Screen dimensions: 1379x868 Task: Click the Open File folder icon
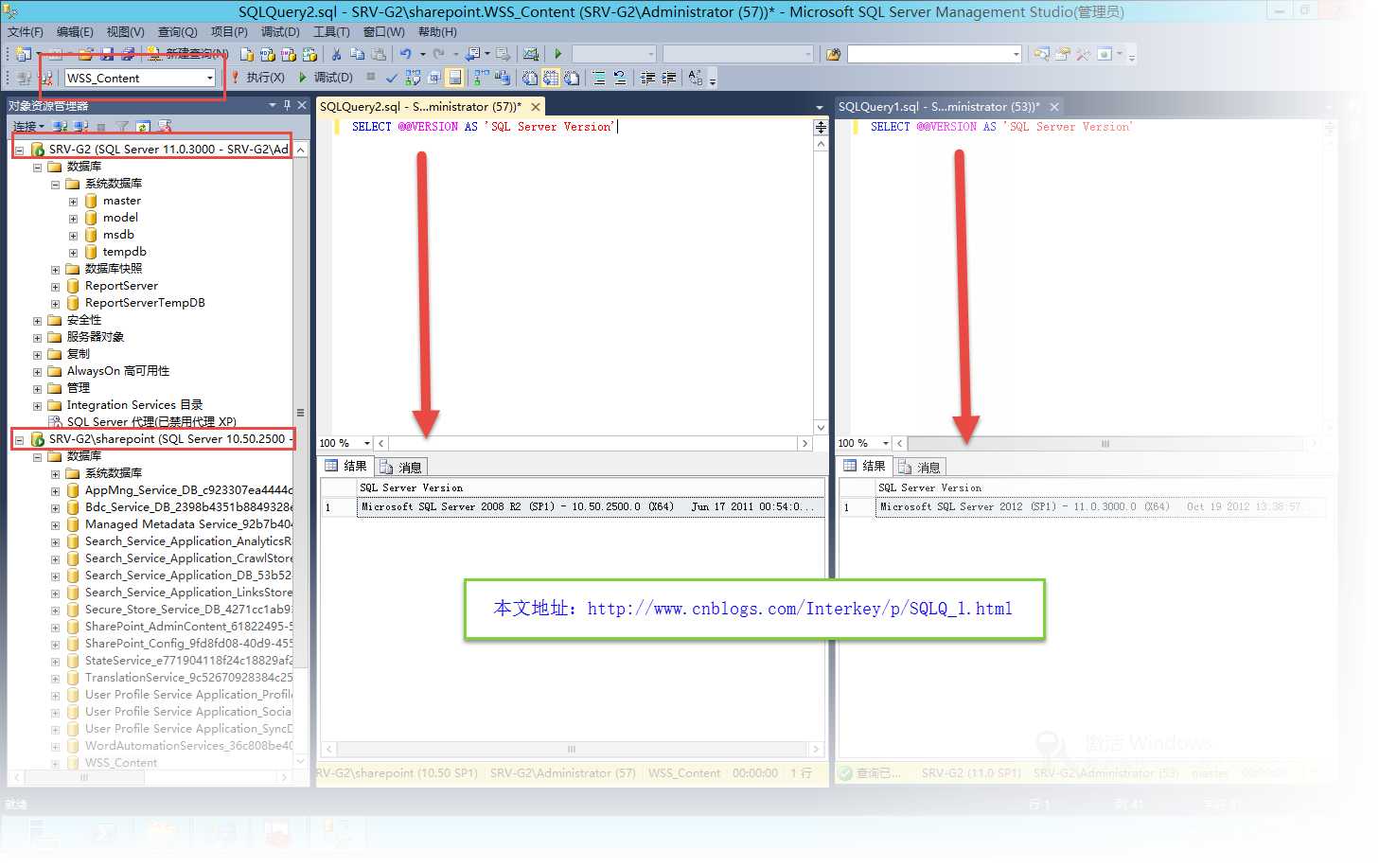coord(86,54)
